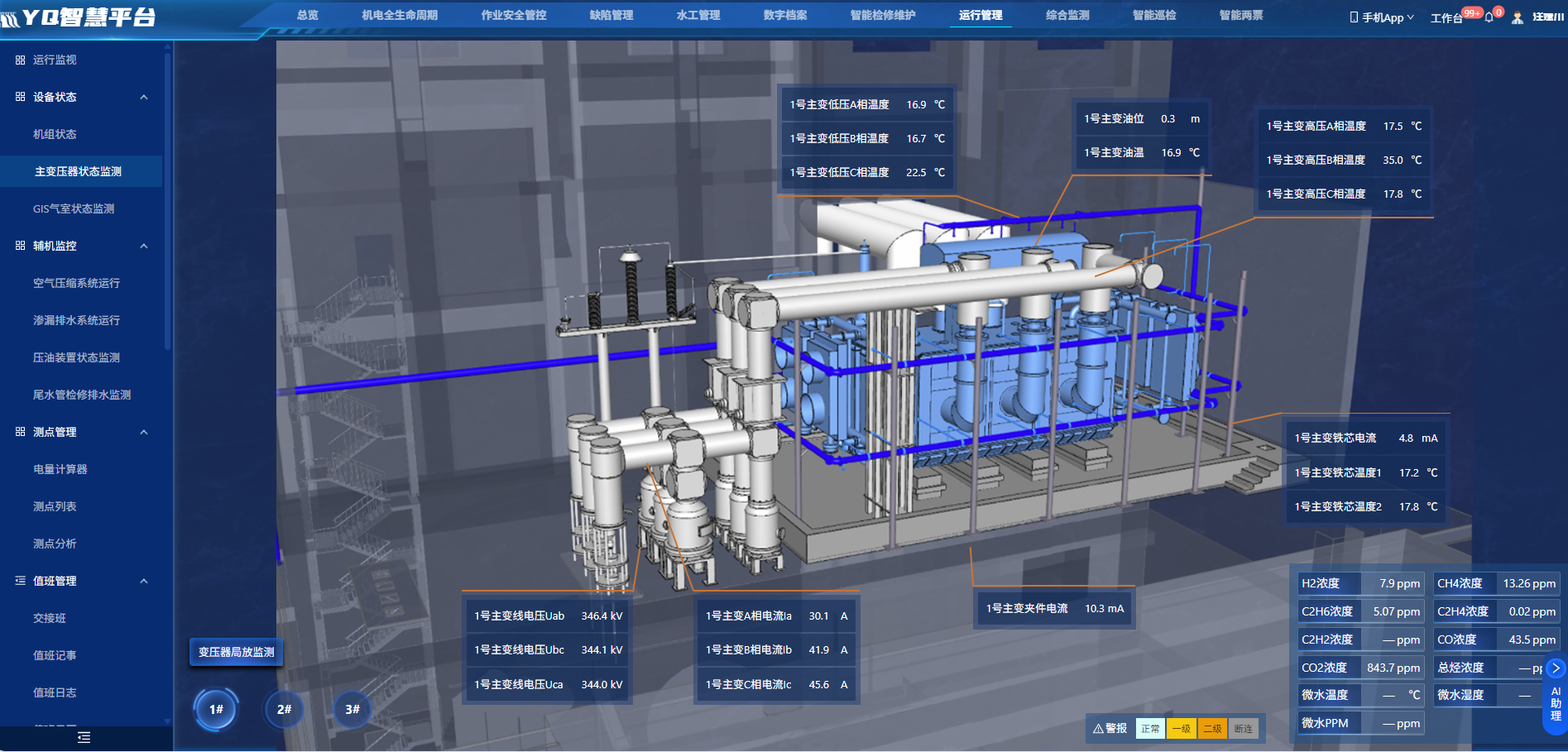Click the 警报 warning triangle icon

1098,729
